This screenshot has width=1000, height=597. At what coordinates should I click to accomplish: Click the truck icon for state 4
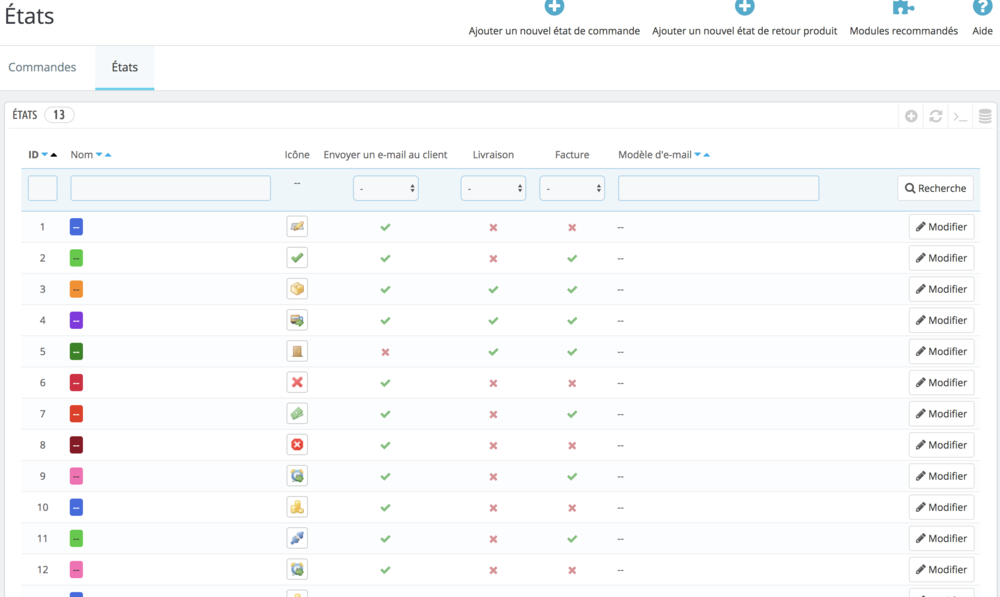pyautogui.click(x=297, y=320)
